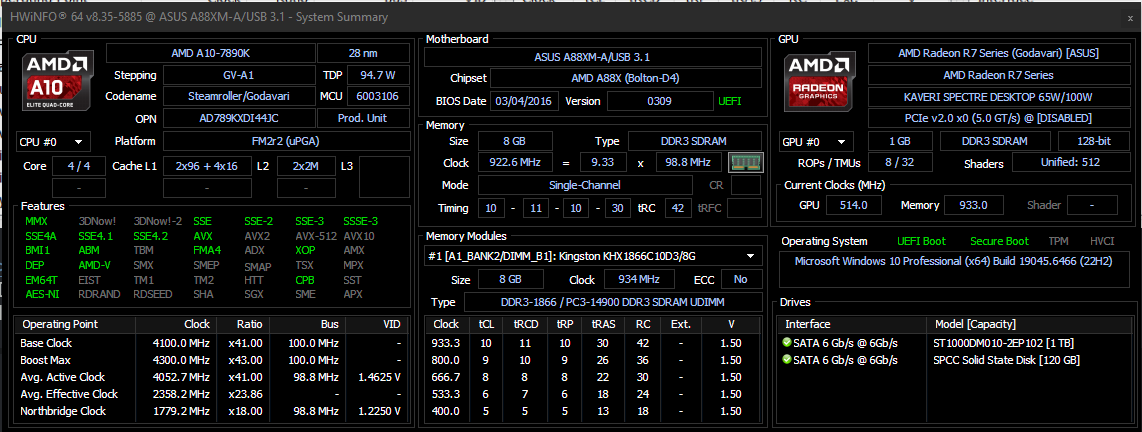This screenshot has width=1142, height=432.
Task: Click the green status icon for SPCC SSD
Action: (786, 360)
